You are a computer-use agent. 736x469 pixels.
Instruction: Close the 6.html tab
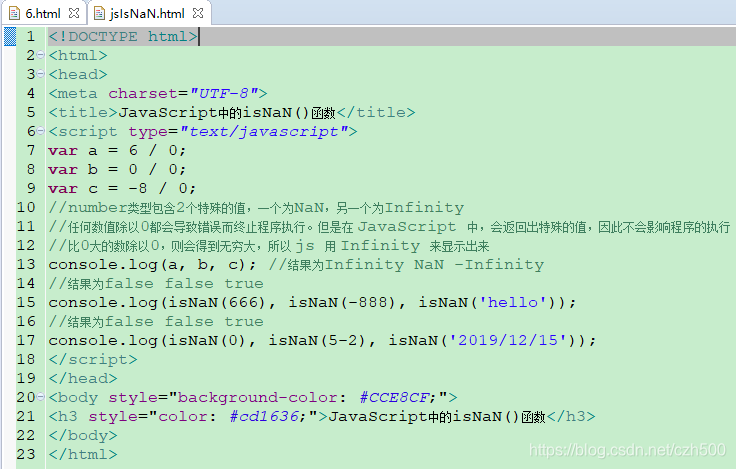click(74, 13)
